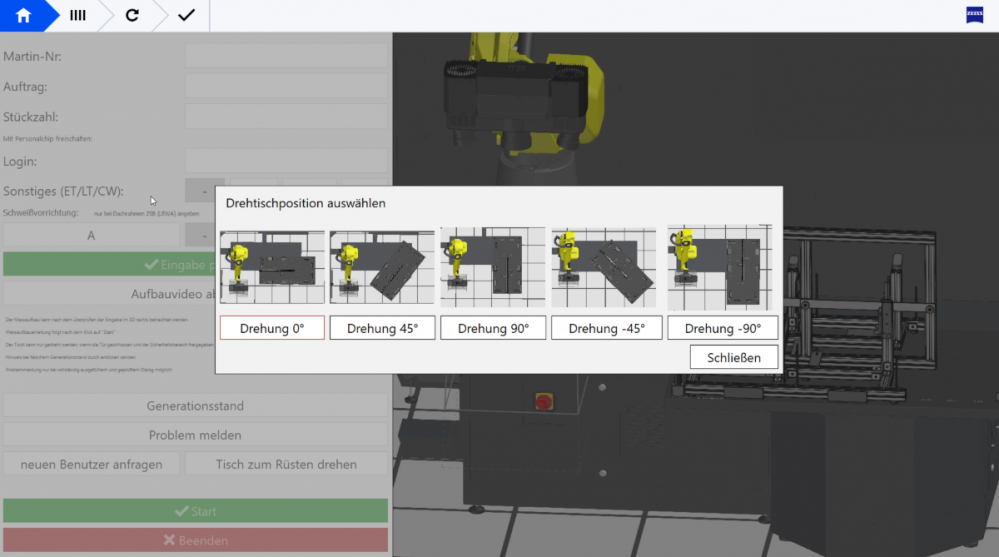Choose the -90° rotation preview image

719,267
